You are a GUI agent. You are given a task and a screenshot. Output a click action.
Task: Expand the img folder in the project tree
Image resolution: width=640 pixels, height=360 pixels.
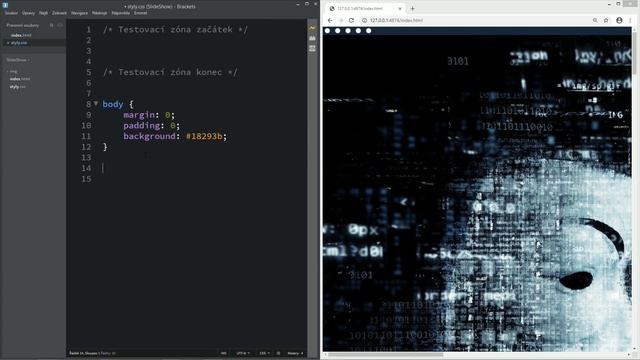(13, 71)
